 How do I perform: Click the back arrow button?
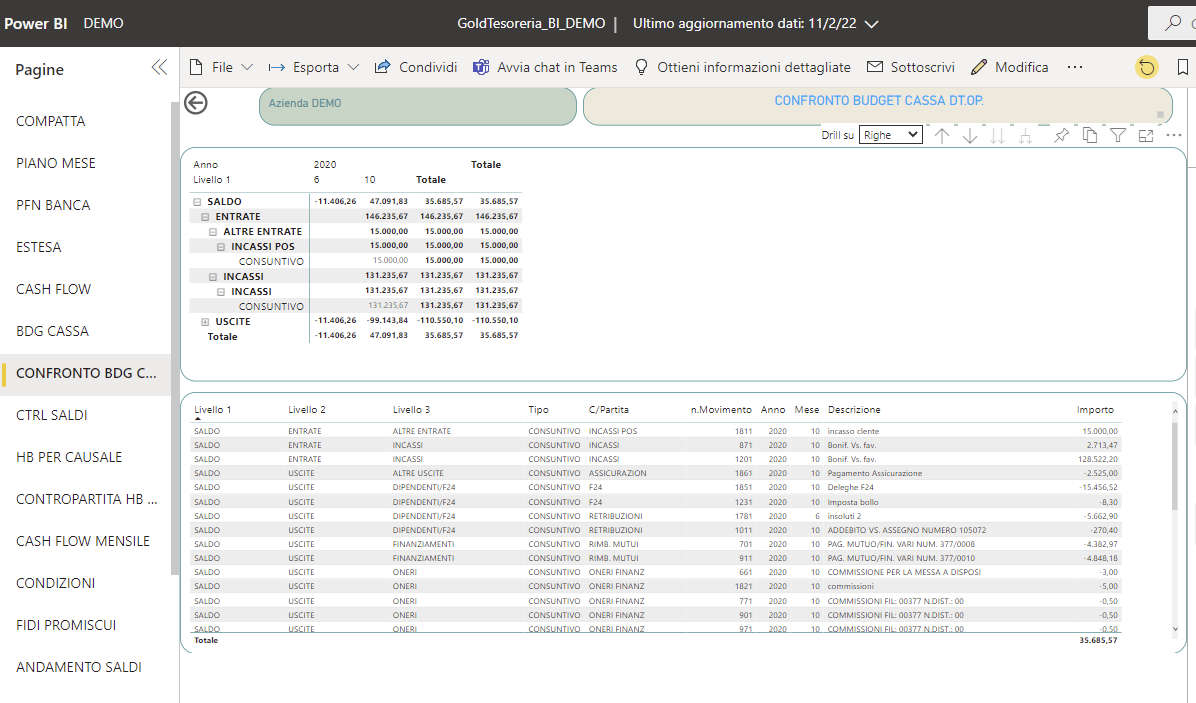tap(196, 103)
